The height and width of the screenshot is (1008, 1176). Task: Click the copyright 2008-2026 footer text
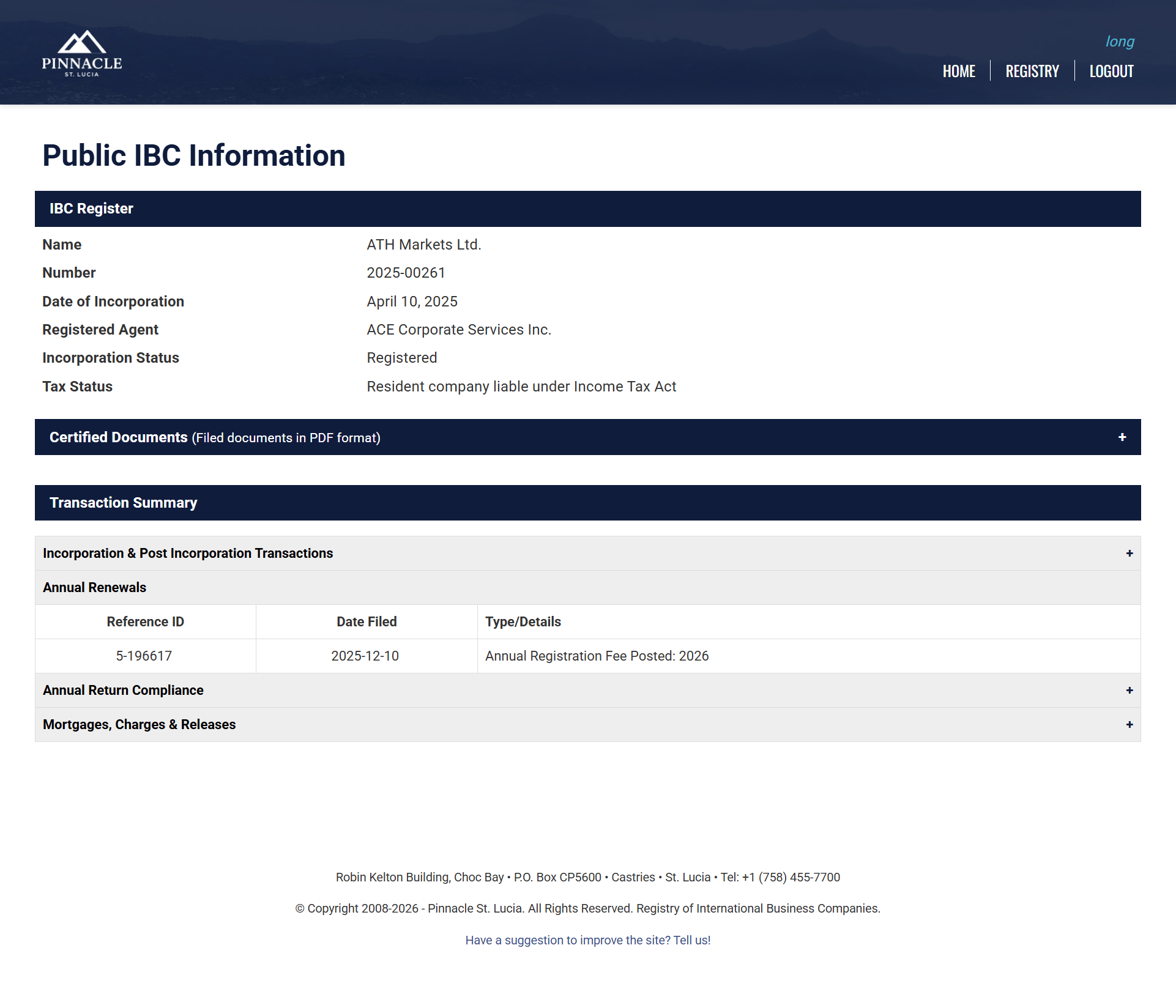click(x=587, y=908)
